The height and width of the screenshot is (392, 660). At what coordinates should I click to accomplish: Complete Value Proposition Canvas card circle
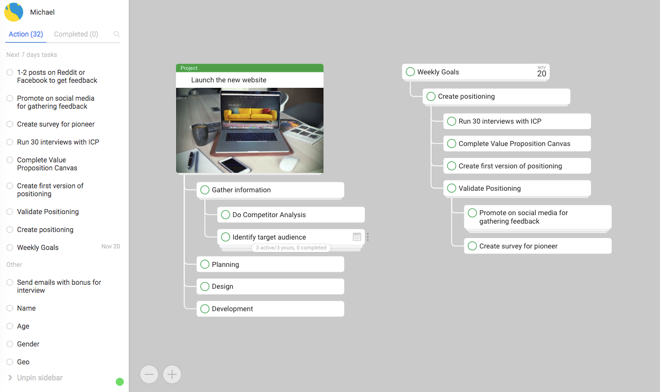[x=451, y=144]
